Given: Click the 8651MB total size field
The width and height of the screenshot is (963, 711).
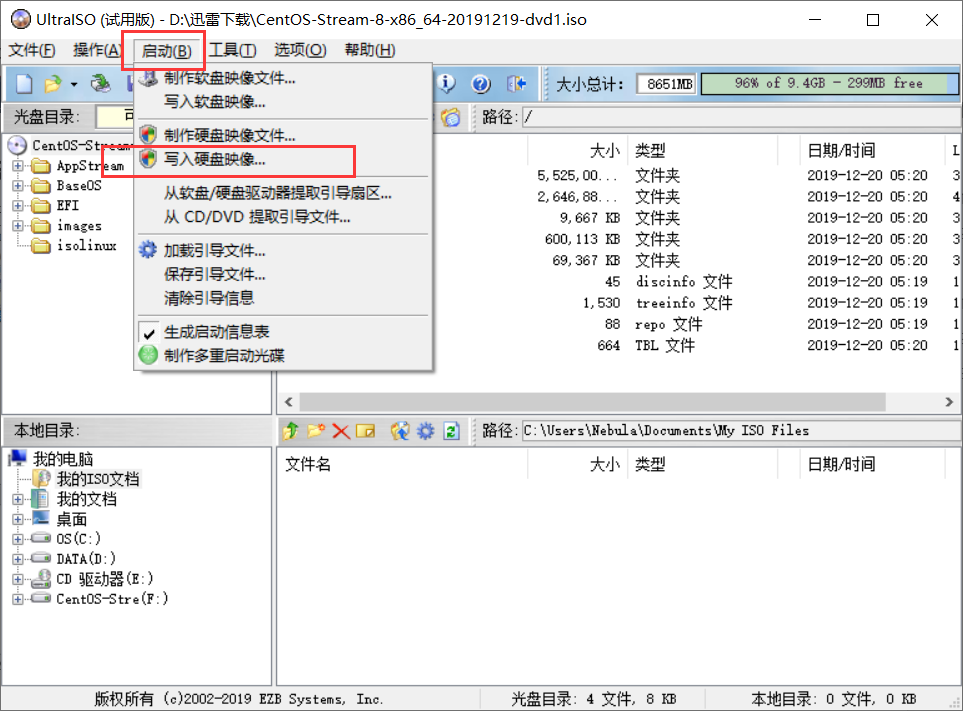Looking at the screenshot, I should 666,84.
